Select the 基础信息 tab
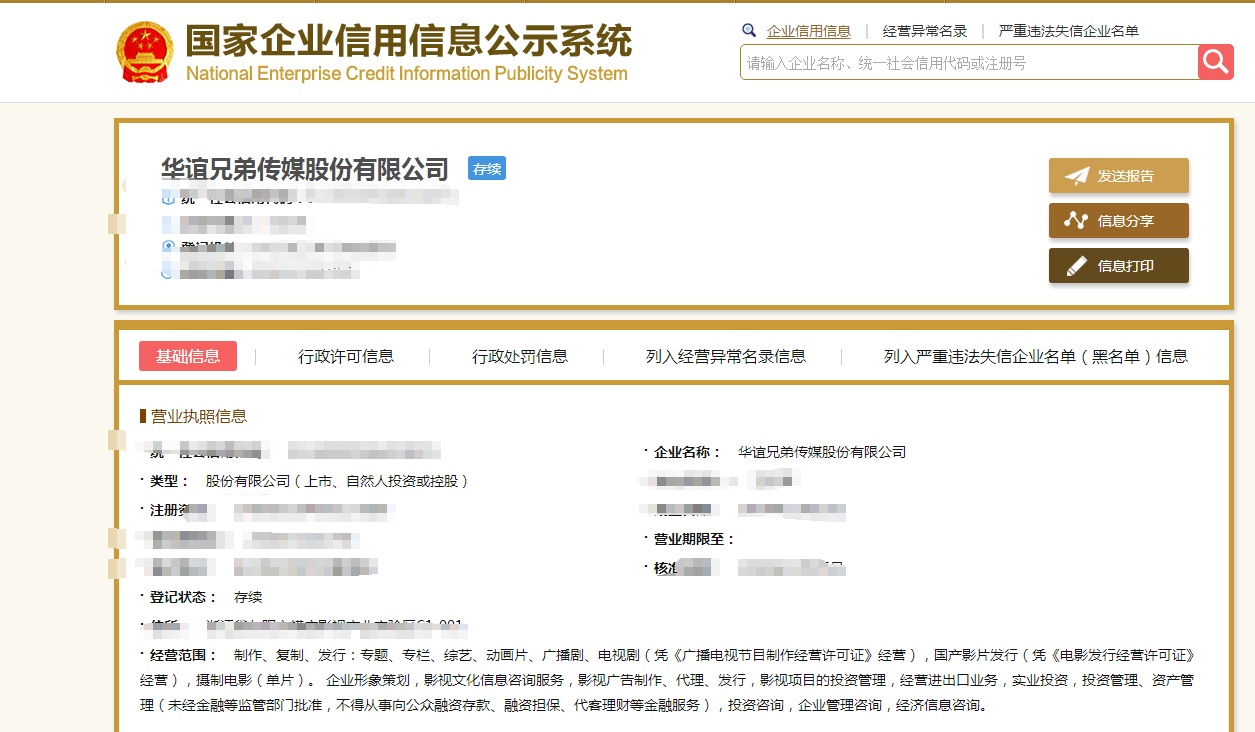This screenshot has width=1255, height=732. click(188, 355)
